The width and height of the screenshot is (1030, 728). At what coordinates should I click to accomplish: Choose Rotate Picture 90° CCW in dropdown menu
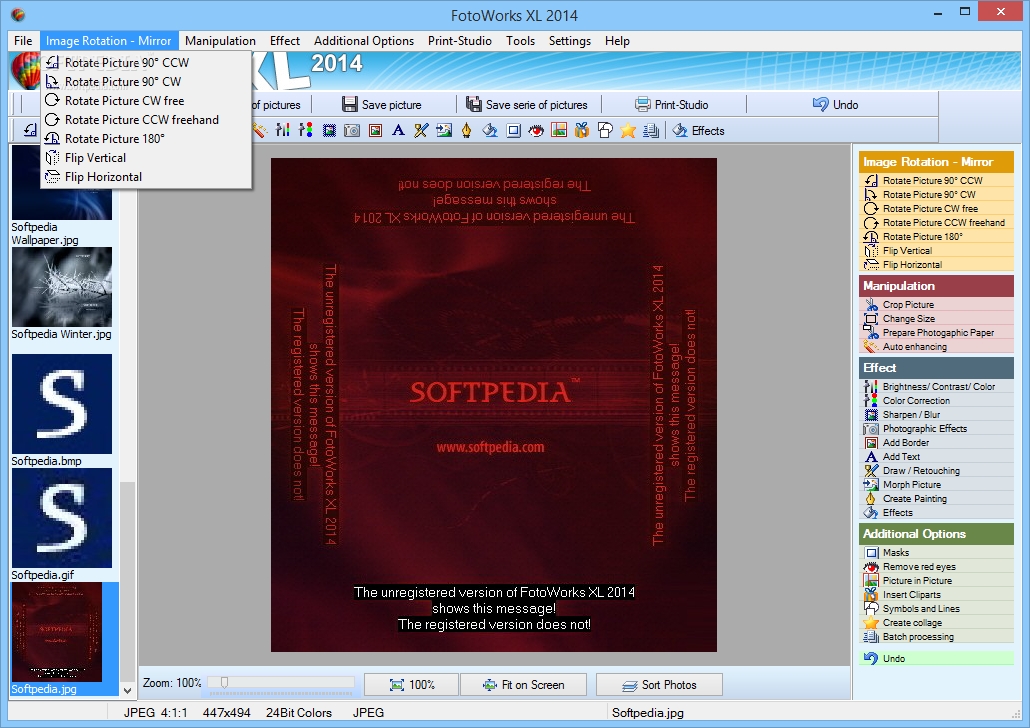(x=146, y=62)
